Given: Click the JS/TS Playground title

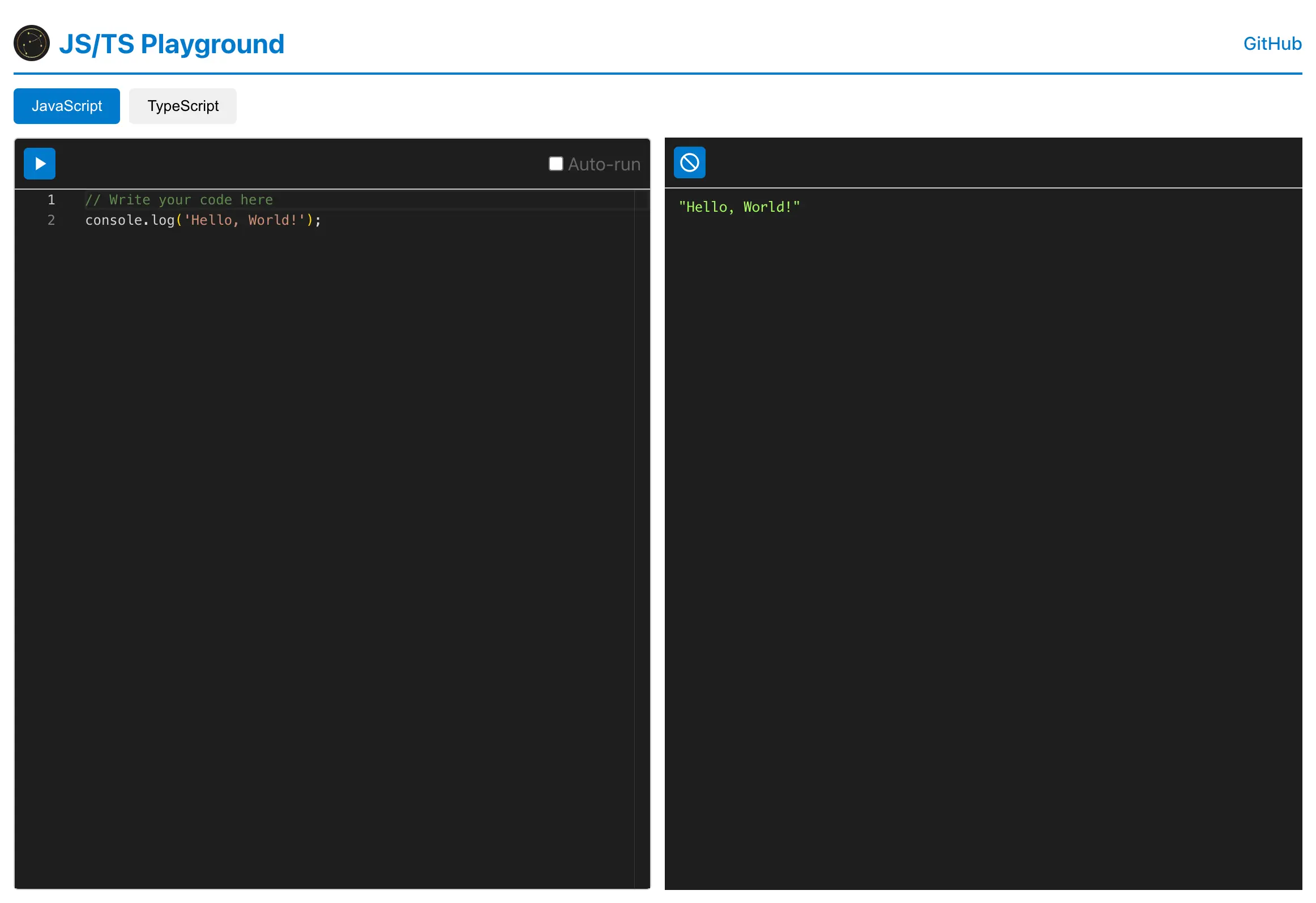Looking at the screenshot, I should 172,43.
